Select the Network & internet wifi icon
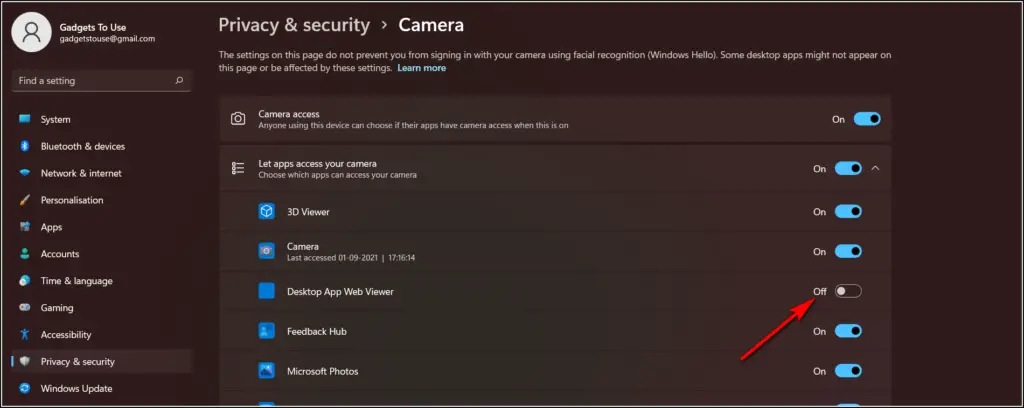 click(x=25, y=173)
